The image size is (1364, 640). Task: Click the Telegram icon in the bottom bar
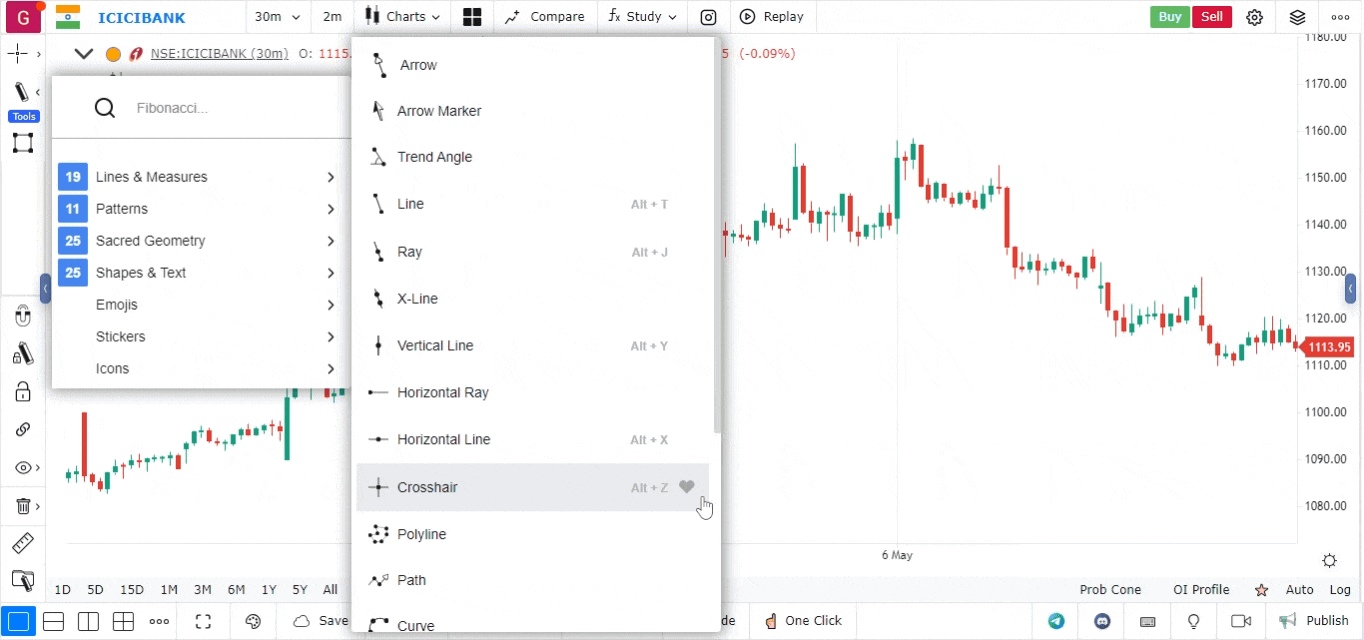pos(1057,621)
